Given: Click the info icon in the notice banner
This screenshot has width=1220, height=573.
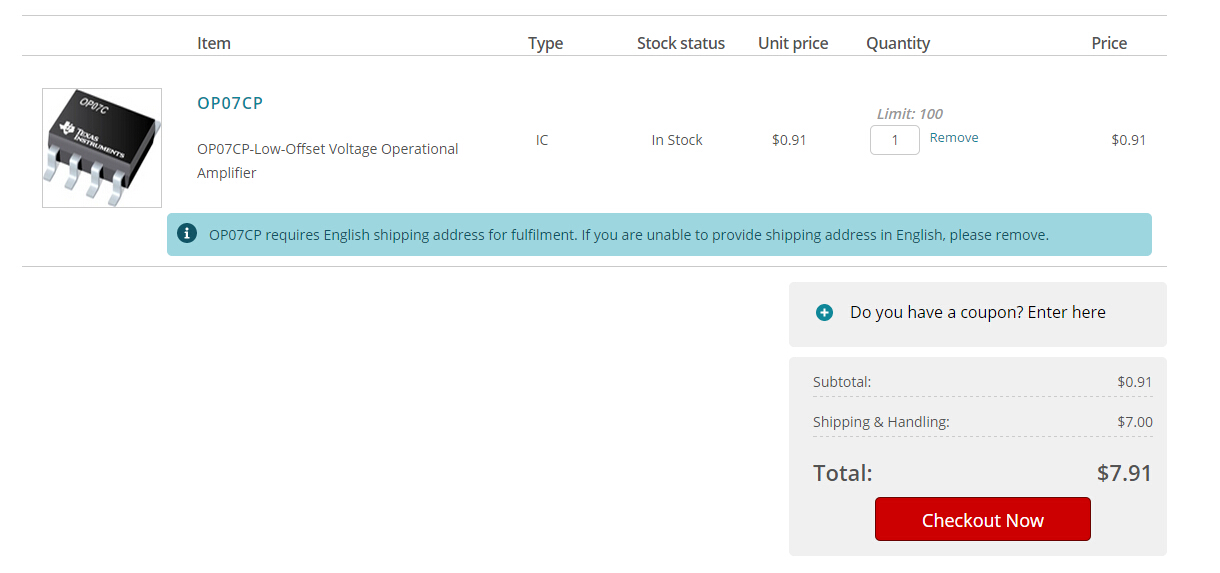Looking at the screenshot, I should coord(186,233).
